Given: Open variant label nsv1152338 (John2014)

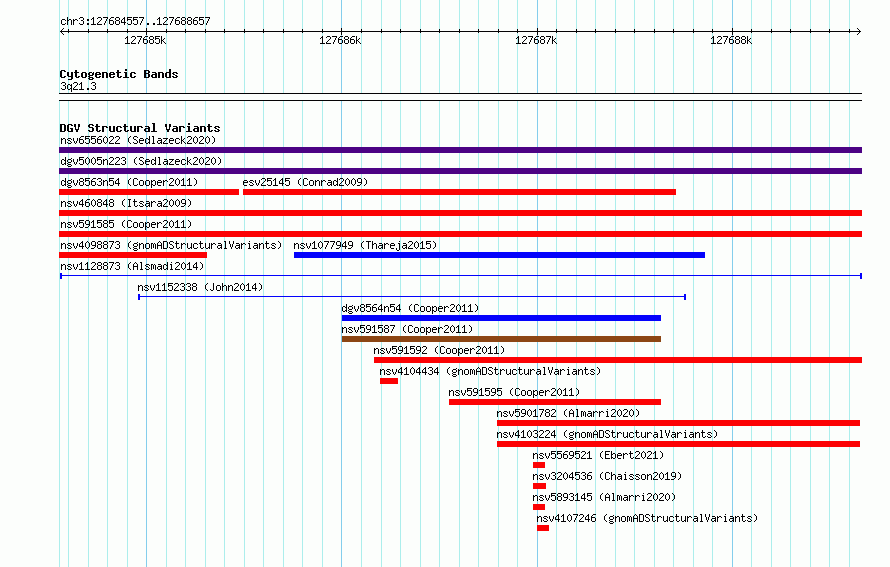Looking at the screenshot, I should (200, 287).
